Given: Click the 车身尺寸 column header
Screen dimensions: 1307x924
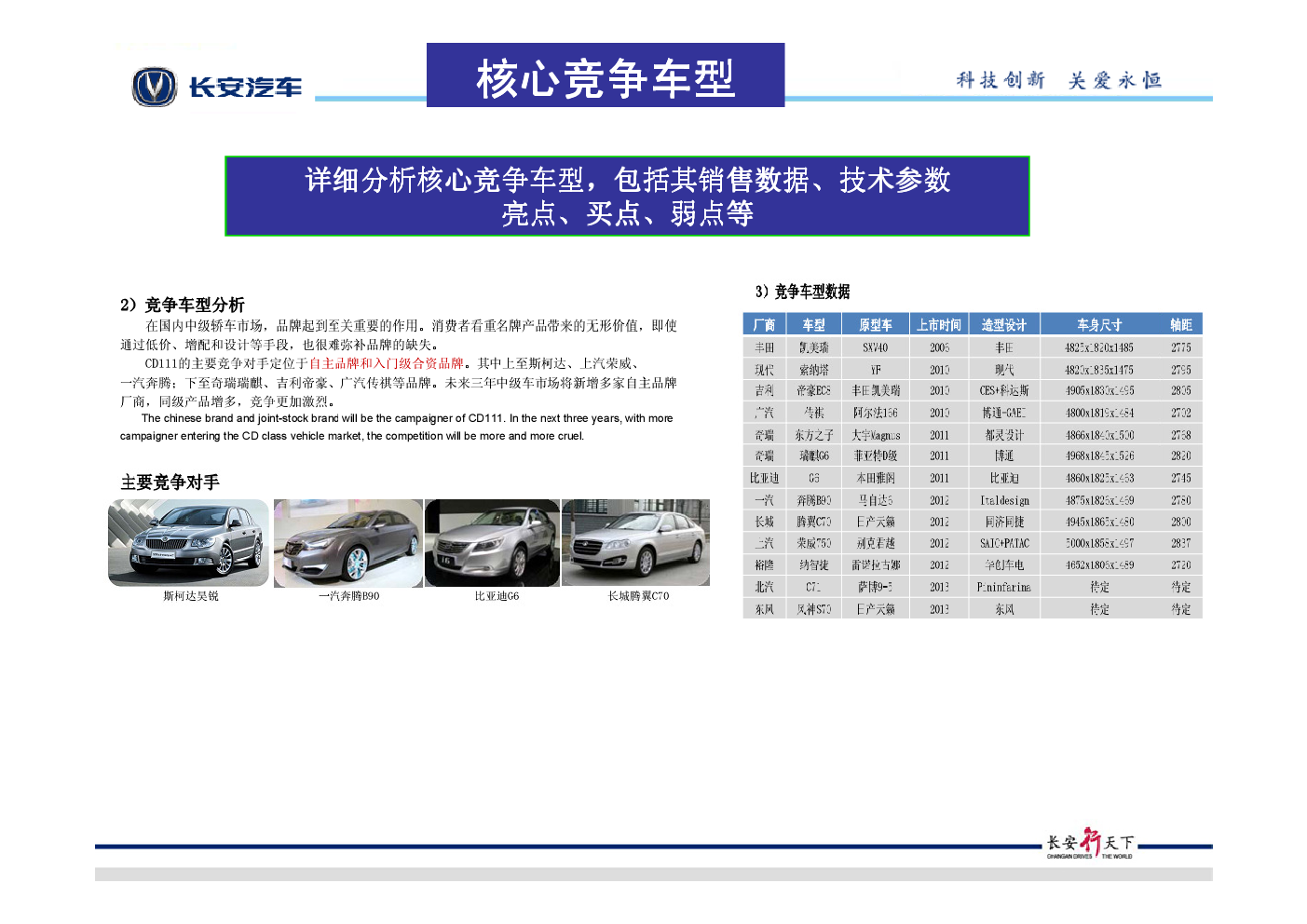Looking at the screenshot, I should click(1099, 324).
